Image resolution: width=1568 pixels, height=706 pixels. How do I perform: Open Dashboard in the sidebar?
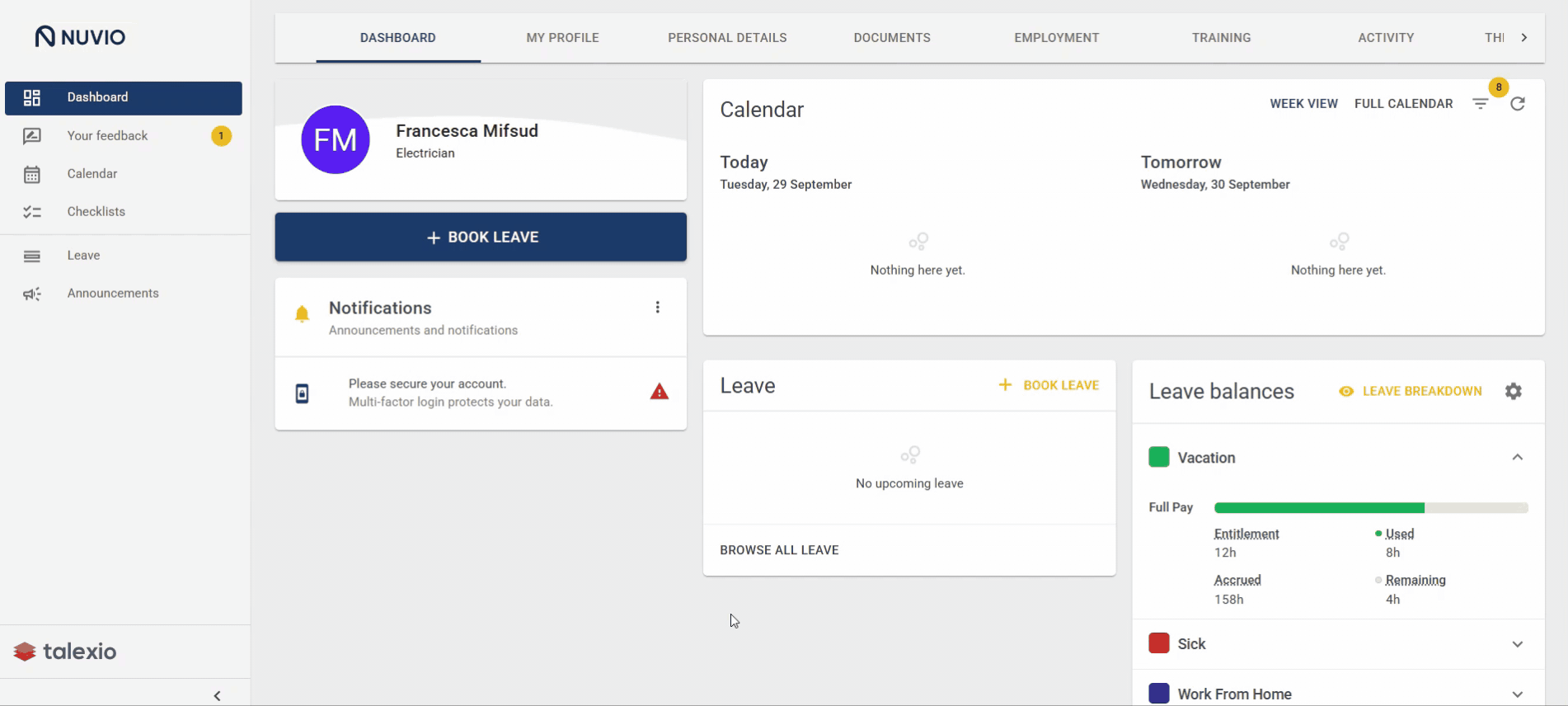[124, 97]
